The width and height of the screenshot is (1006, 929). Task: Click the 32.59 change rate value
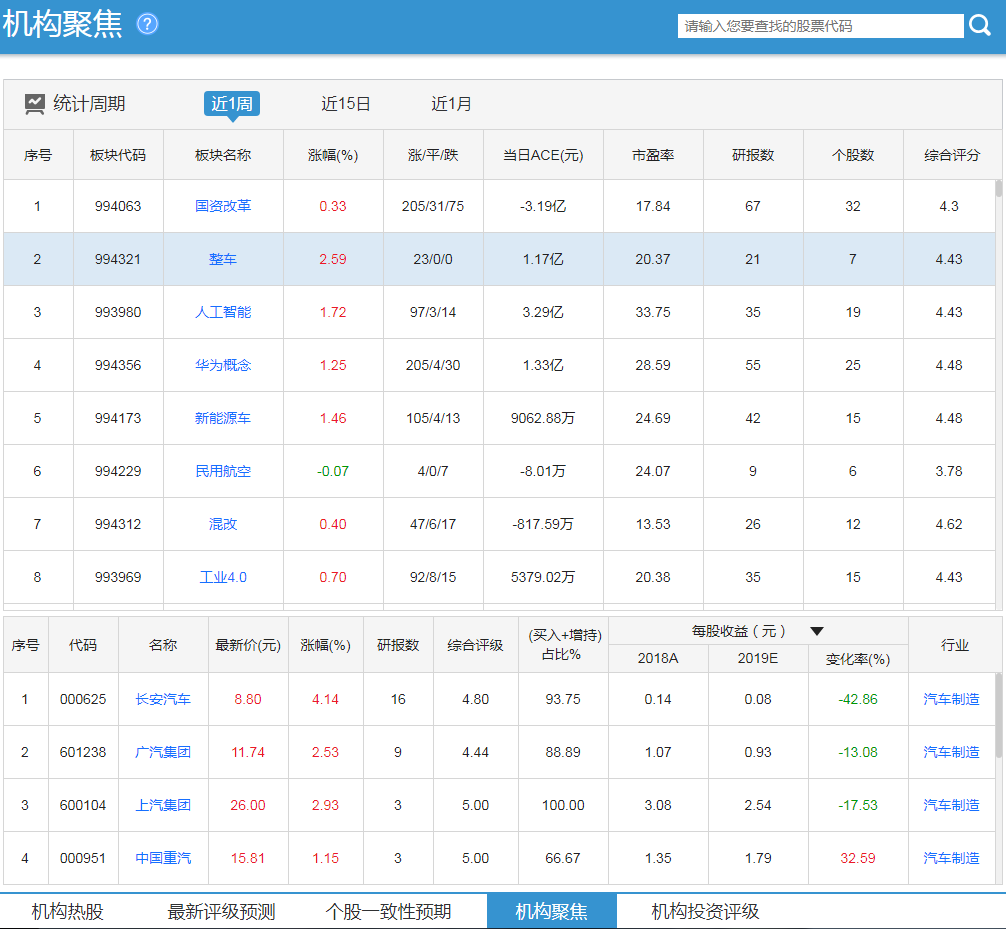pos(858,858)
